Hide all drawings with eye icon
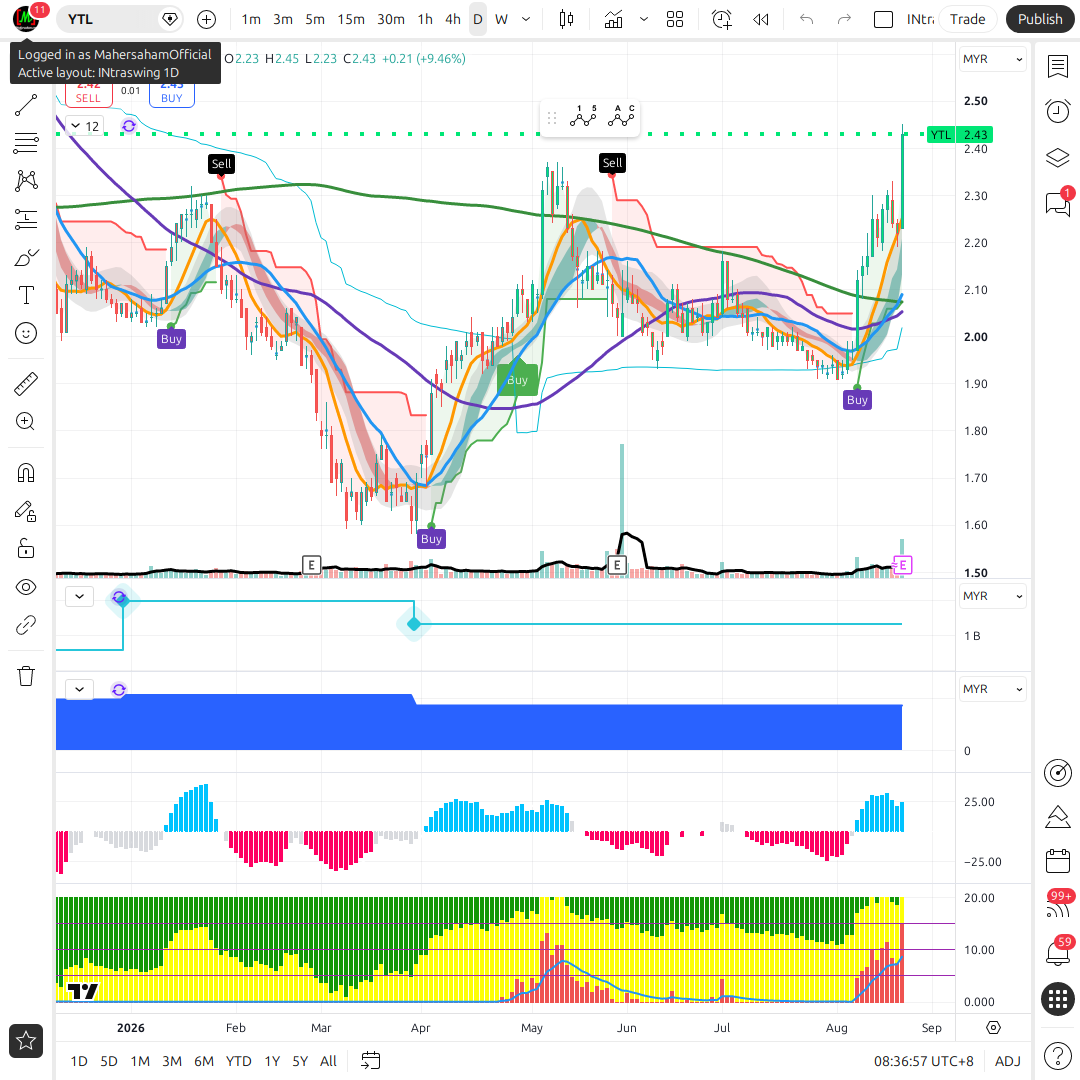Viewport: 1080px width, 1080px height. 26,588
